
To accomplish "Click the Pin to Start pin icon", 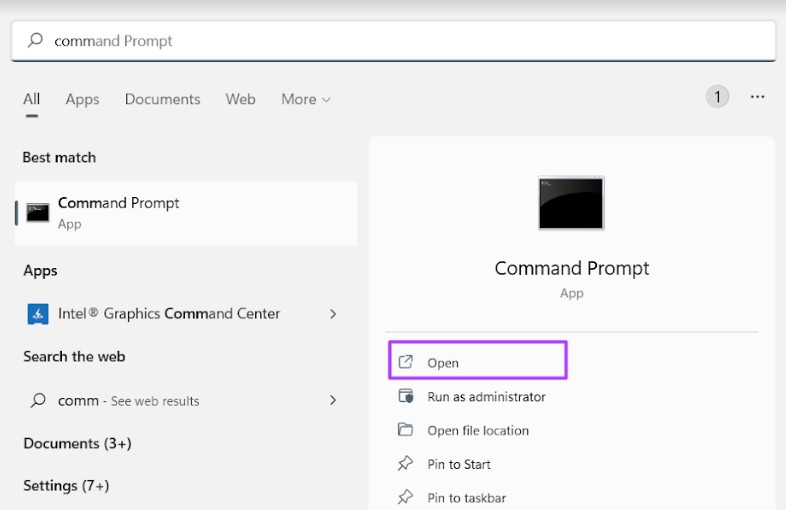I will (x=406, y=464).
